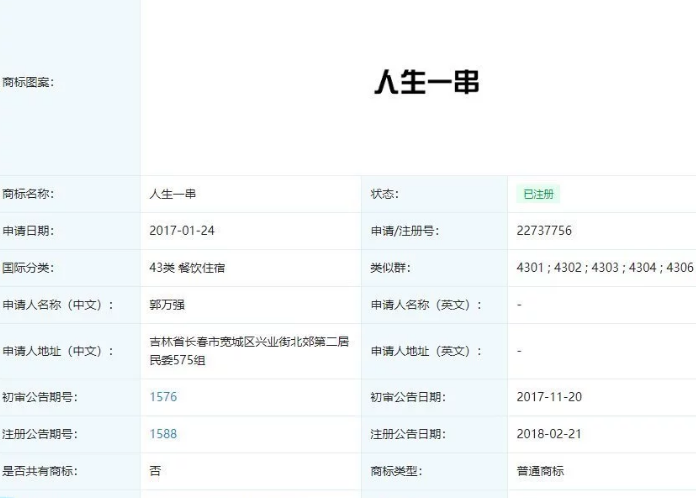Select registration number 22737756

click(544, 231)
